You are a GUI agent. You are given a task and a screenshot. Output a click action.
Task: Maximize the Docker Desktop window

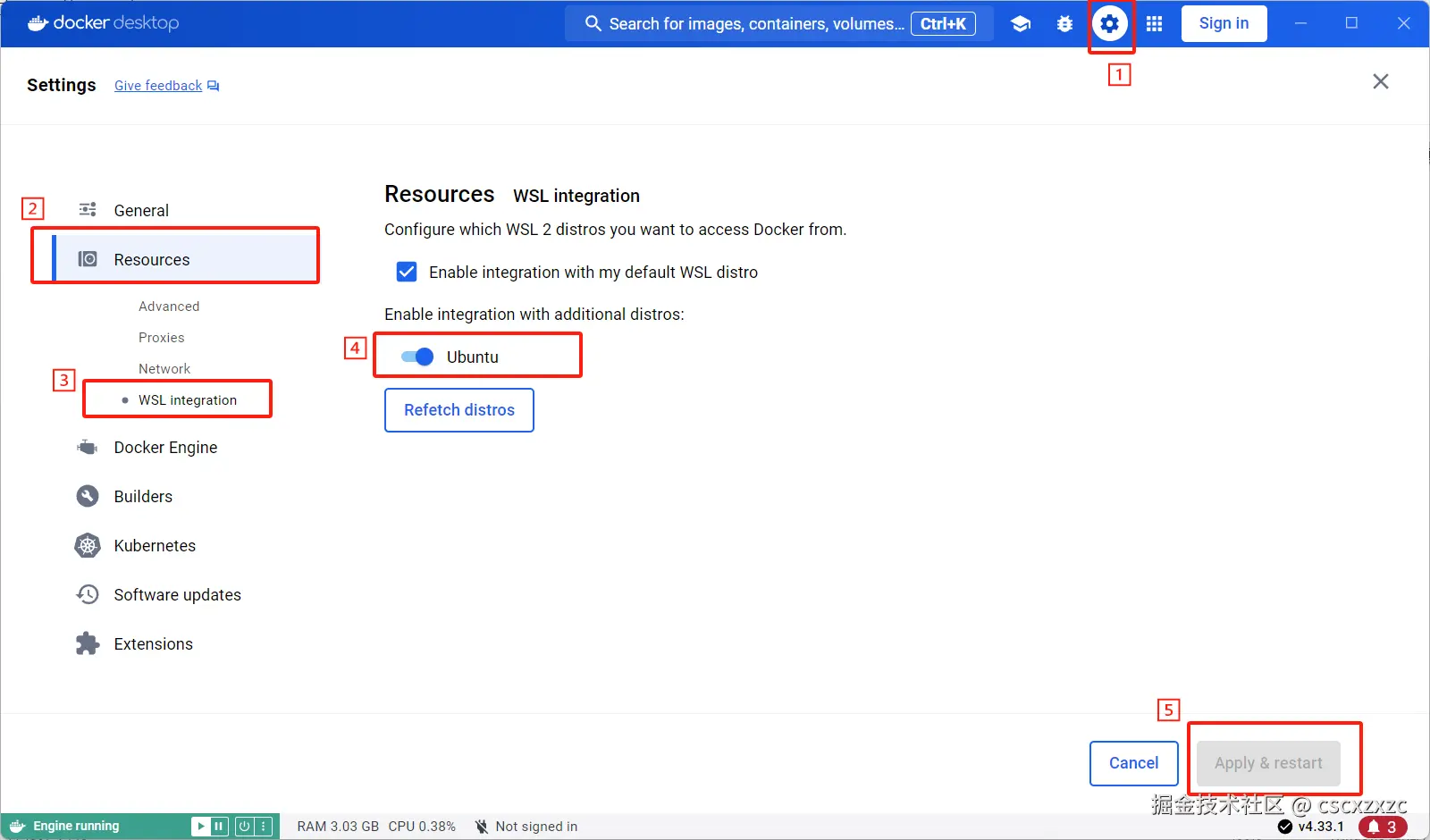pyautogui.click(x=1352, y=23)
